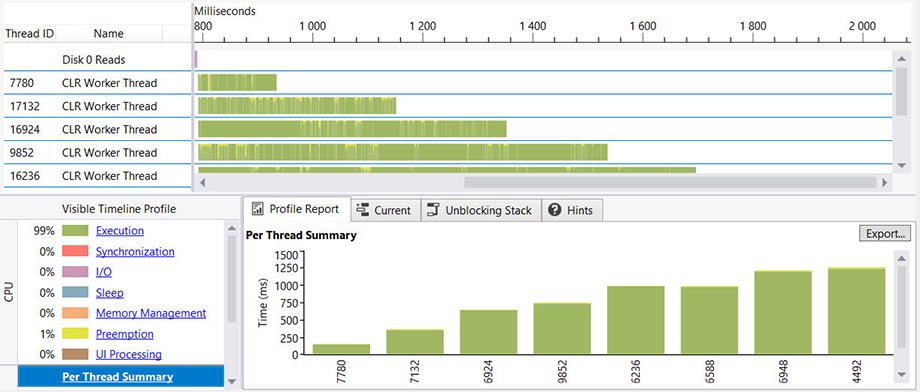Click the yellow Preemption color swatch
This screenshot has height=392, width=920.
[75, 334]
